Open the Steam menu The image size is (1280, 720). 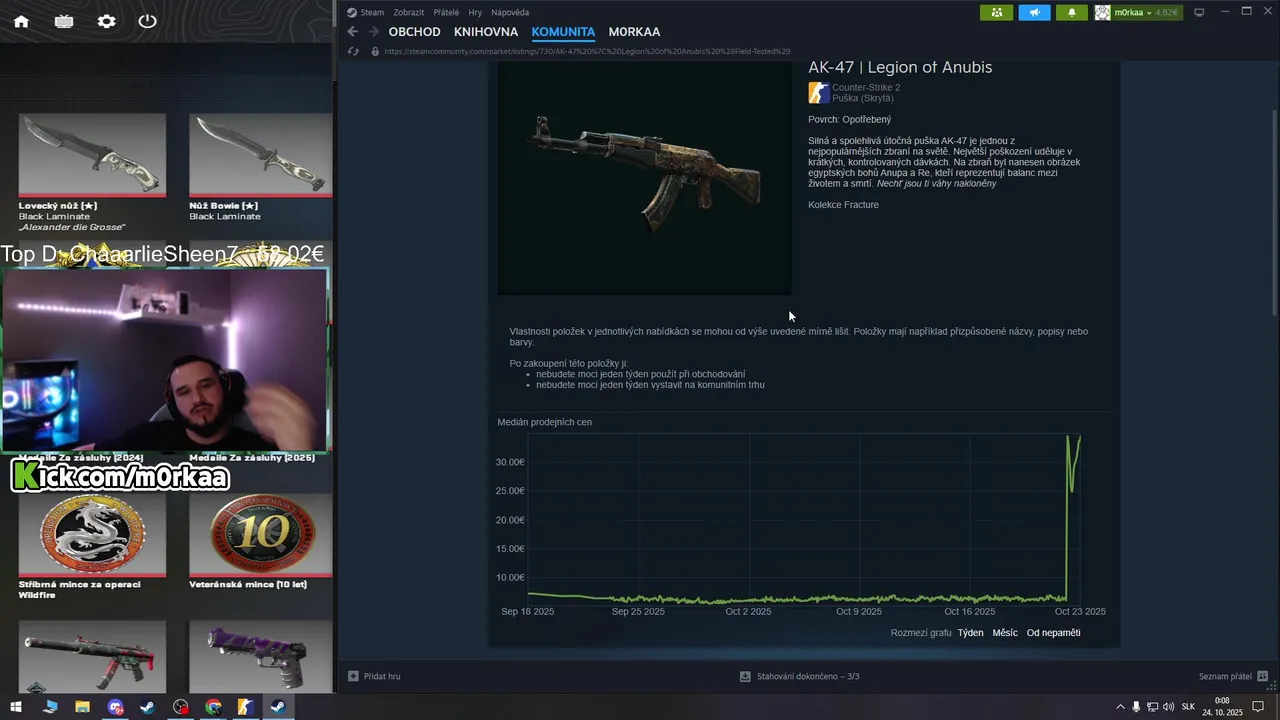point(372,12)
